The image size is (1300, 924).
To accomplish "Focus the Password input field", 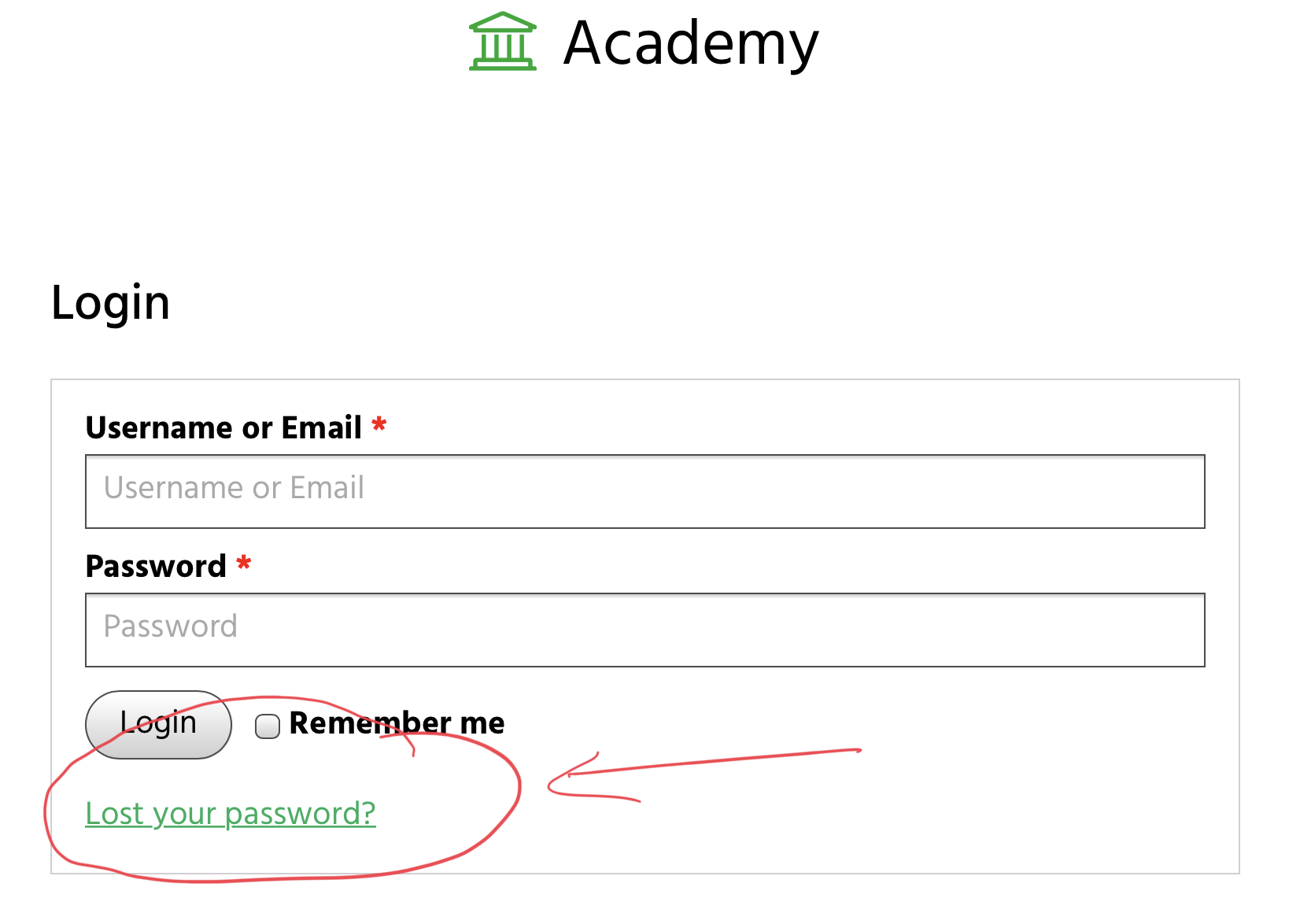I will [x=645, y=630].
